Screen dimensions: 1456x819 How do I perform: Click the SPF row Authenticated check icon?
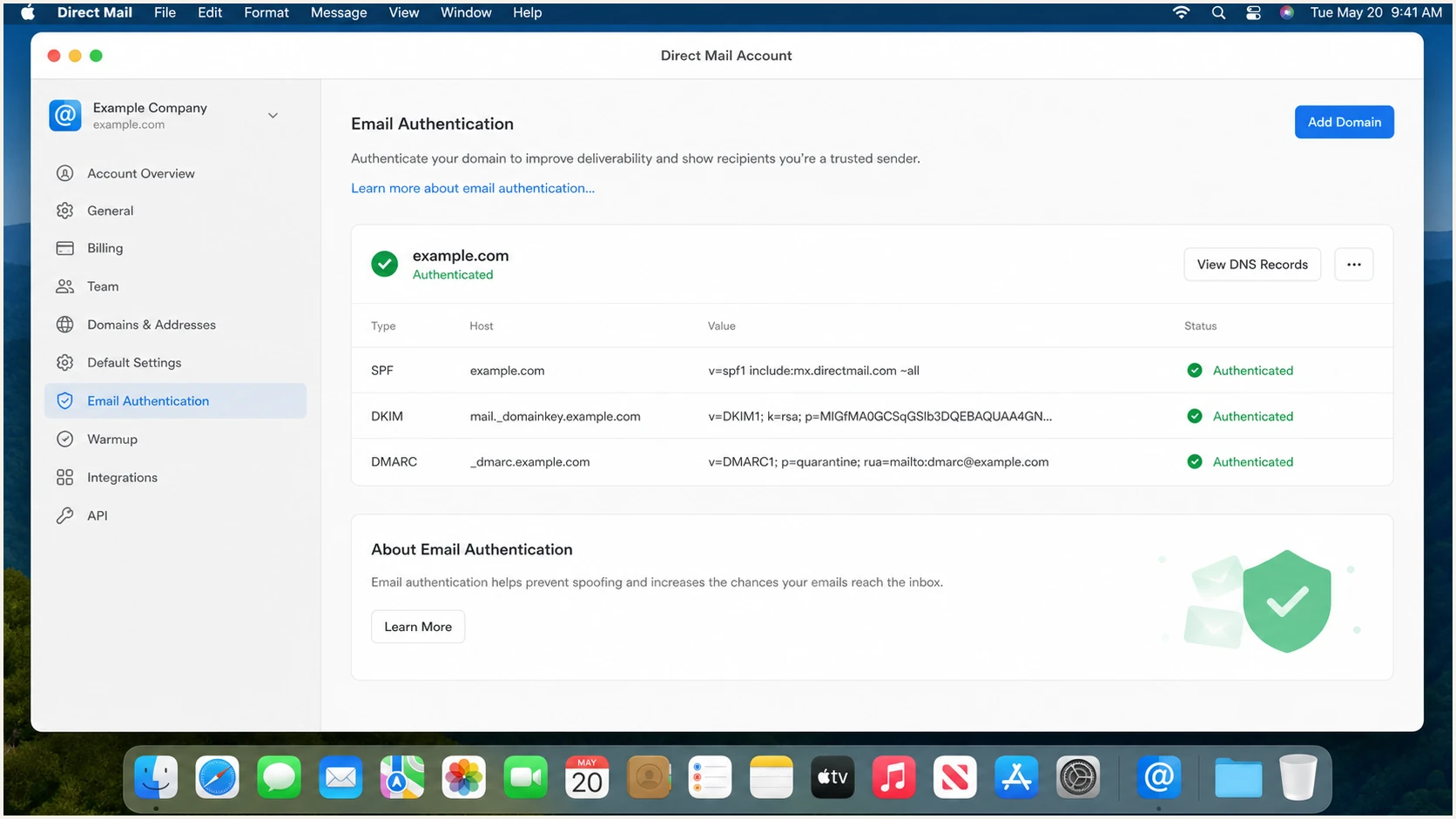coord(1195,370)
